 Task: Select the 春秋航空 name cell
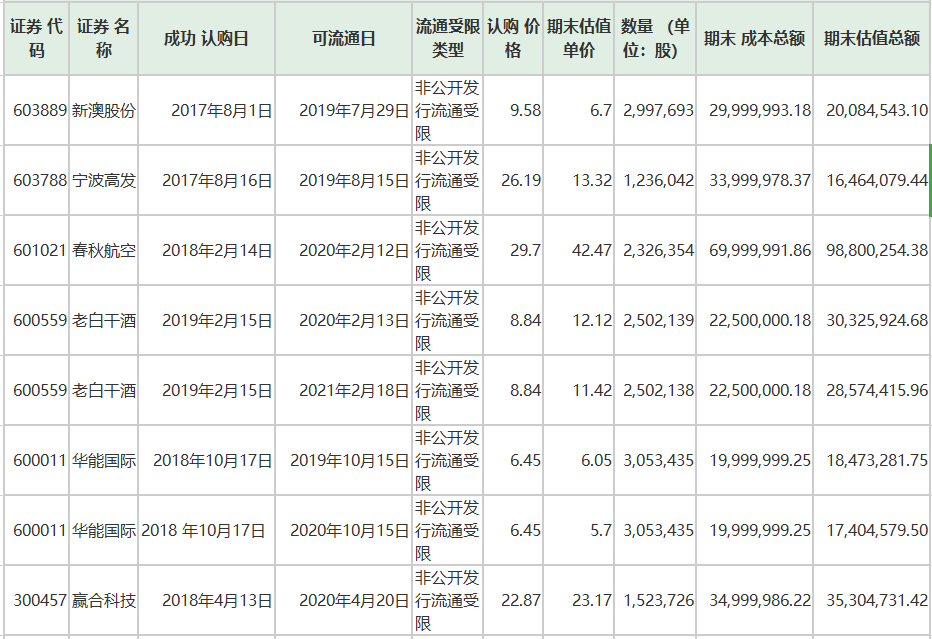pos(104,250)
